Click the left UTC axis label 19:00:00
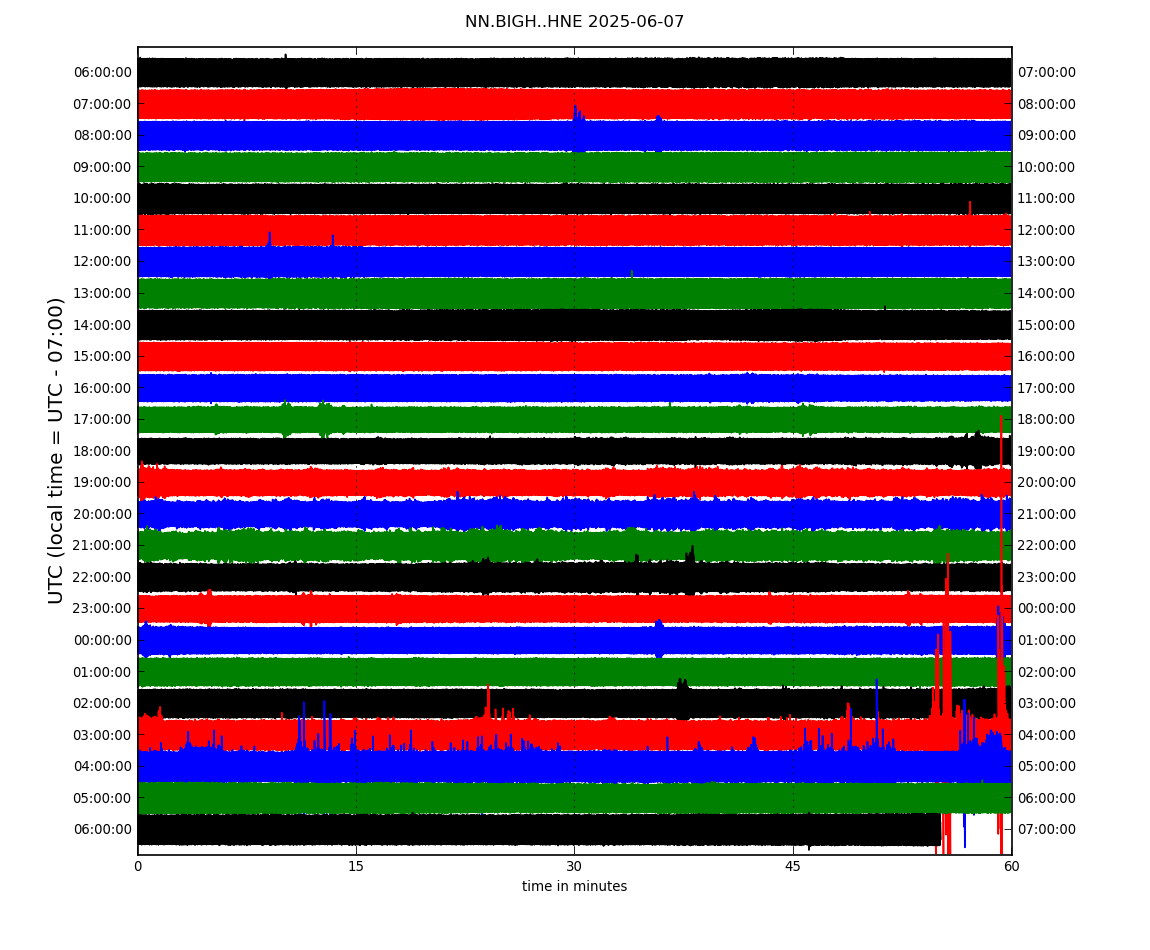Image resolution: width=1150 pixels, height=950 pixels. click(103, 483)
